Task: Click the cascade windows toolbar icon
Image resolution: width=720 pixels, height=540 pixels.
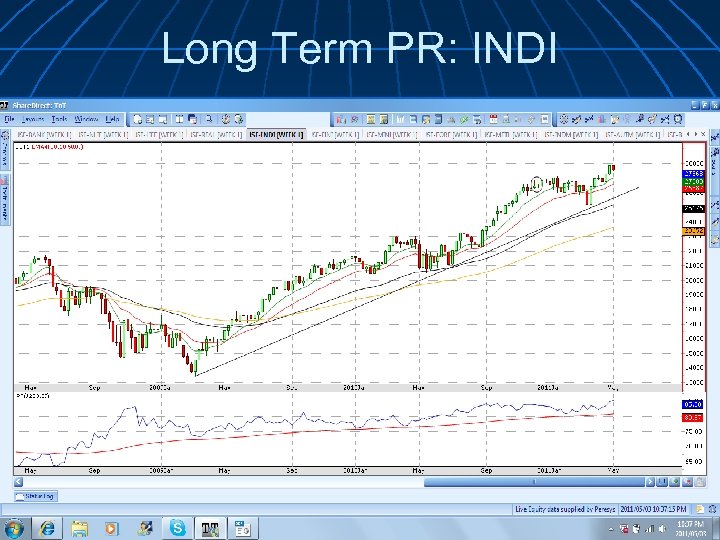Action: tap(192, 119)
